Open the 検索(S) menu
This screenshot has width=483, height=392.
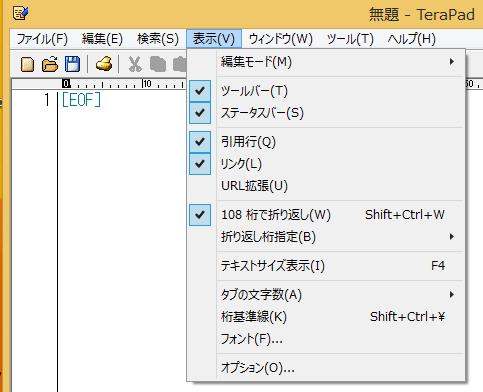[x=158, y=39]
